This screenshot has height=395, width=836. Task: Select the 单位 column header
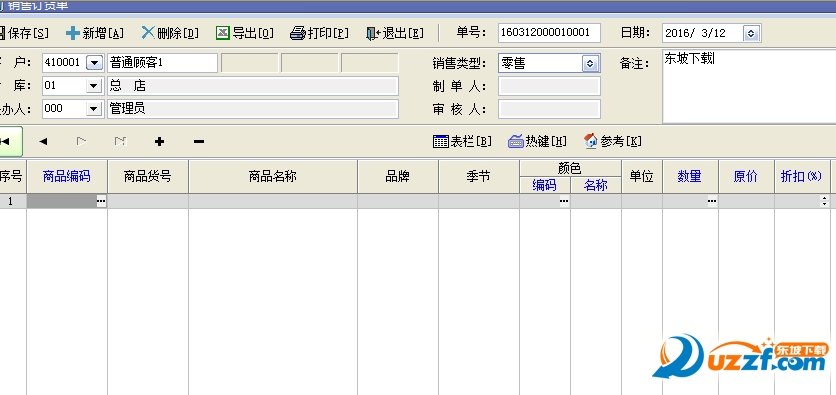[x=642, y=176]
